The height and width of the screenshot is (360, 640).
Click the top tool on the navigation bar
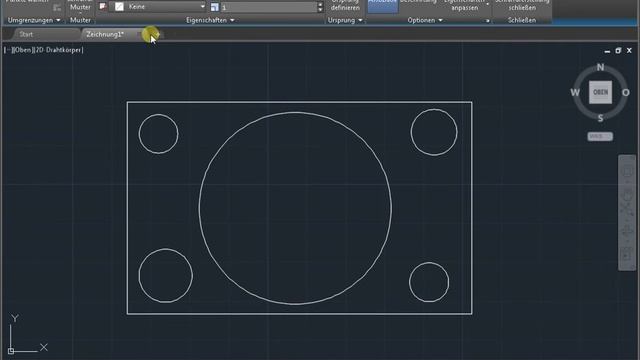627,171
